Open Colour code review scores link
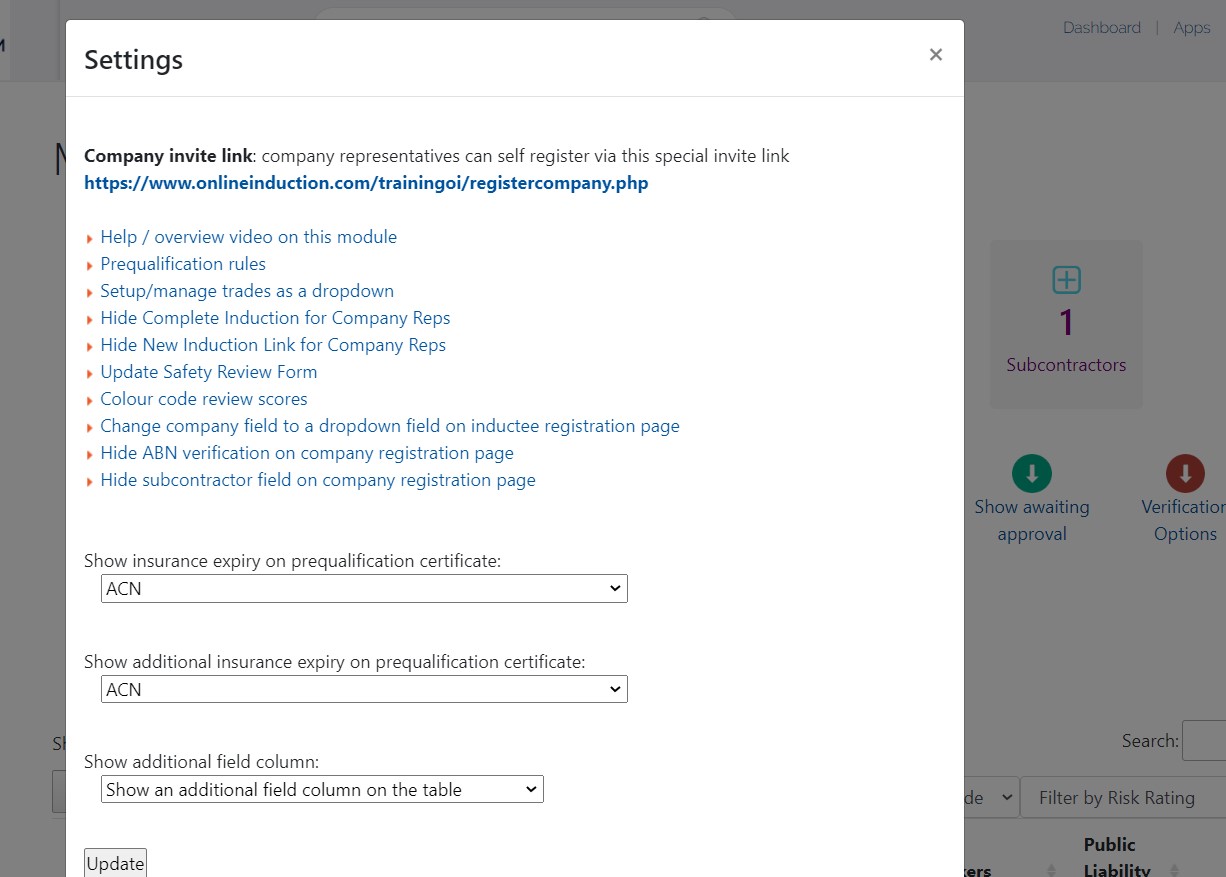Screen dimensions: 1226x877 tap(204, 399)
